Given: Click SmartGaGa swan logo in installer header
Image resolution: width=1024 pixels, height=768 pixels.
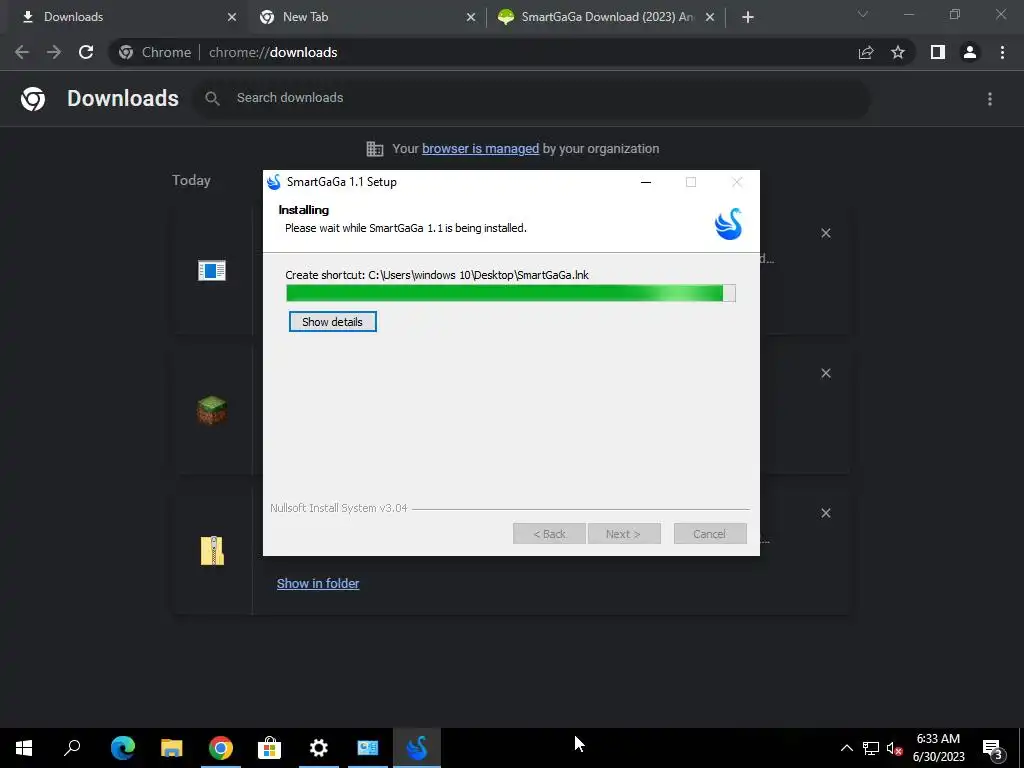Looking at the screenshot, I should 728,224.
